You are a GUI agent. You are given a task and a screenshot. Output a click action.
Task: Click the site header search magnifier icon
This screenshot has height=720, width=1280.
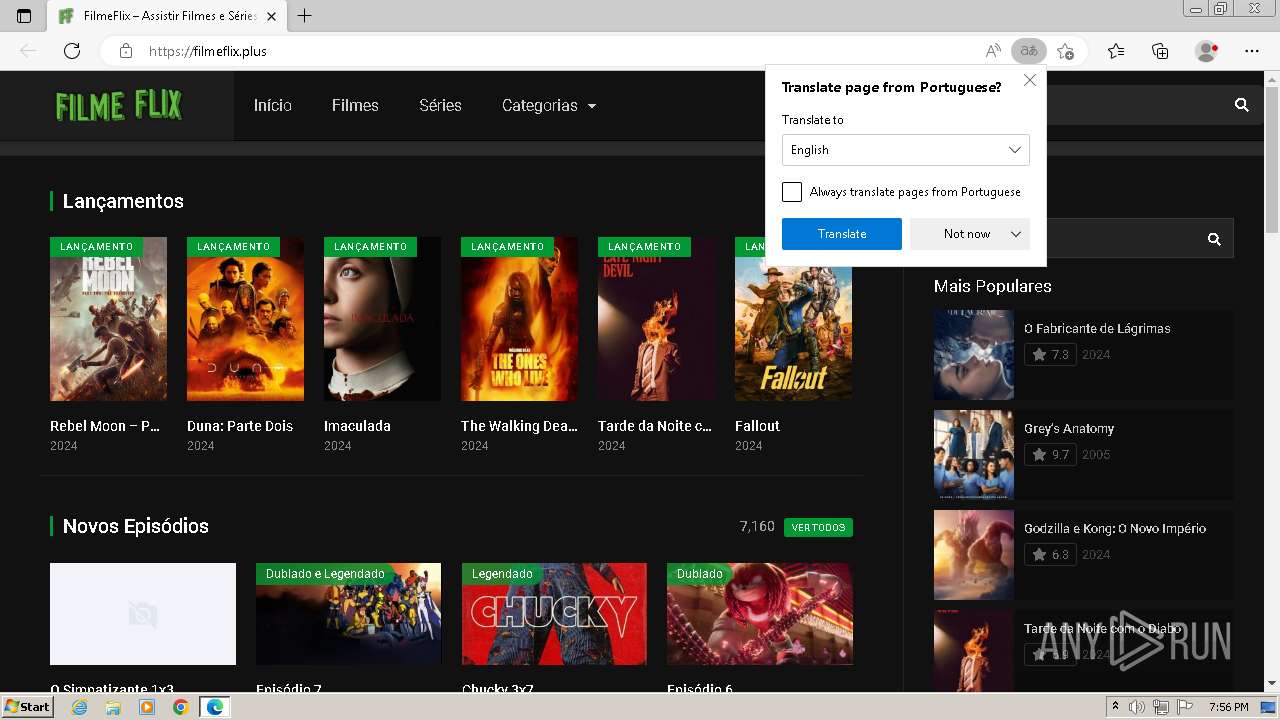(1242, 105)
